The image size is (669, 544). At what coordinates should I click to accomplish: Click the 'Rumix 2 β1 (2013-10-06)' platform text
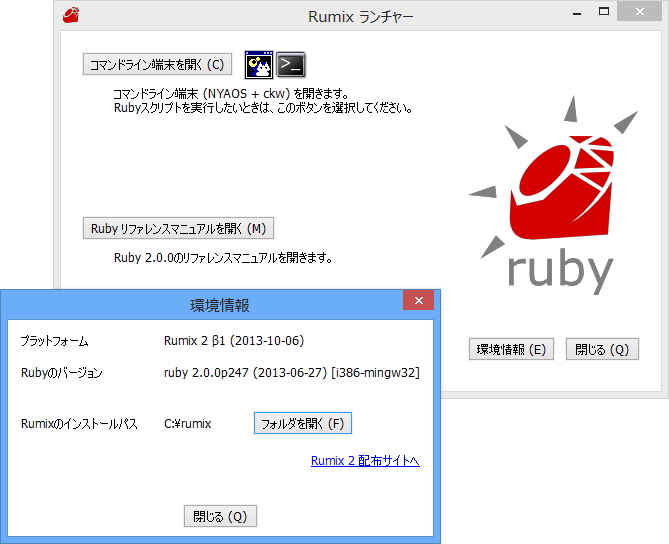[234, 341]
